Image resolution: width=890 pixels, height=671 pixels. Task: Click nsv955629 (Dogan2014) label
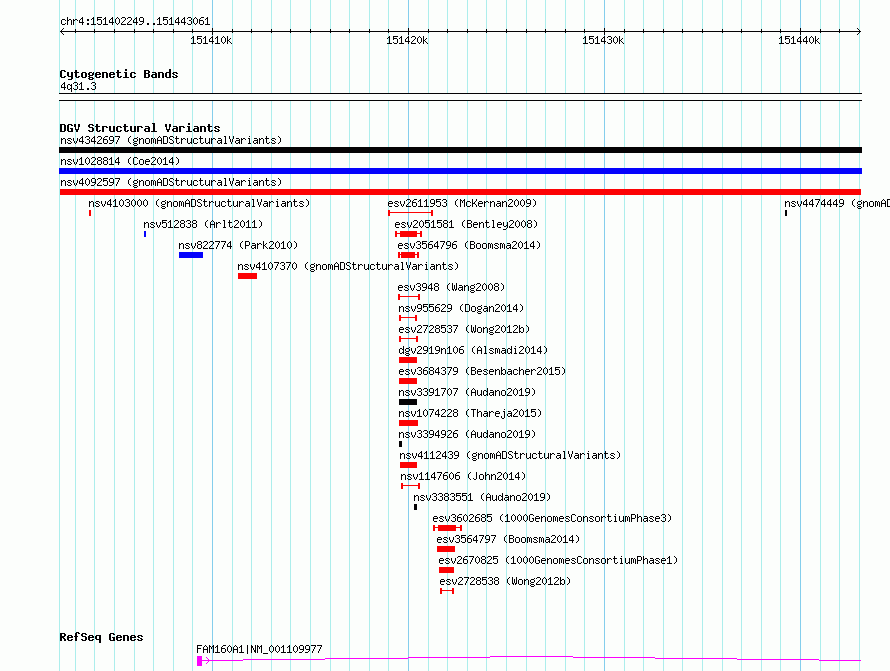[x=461, y=308]
